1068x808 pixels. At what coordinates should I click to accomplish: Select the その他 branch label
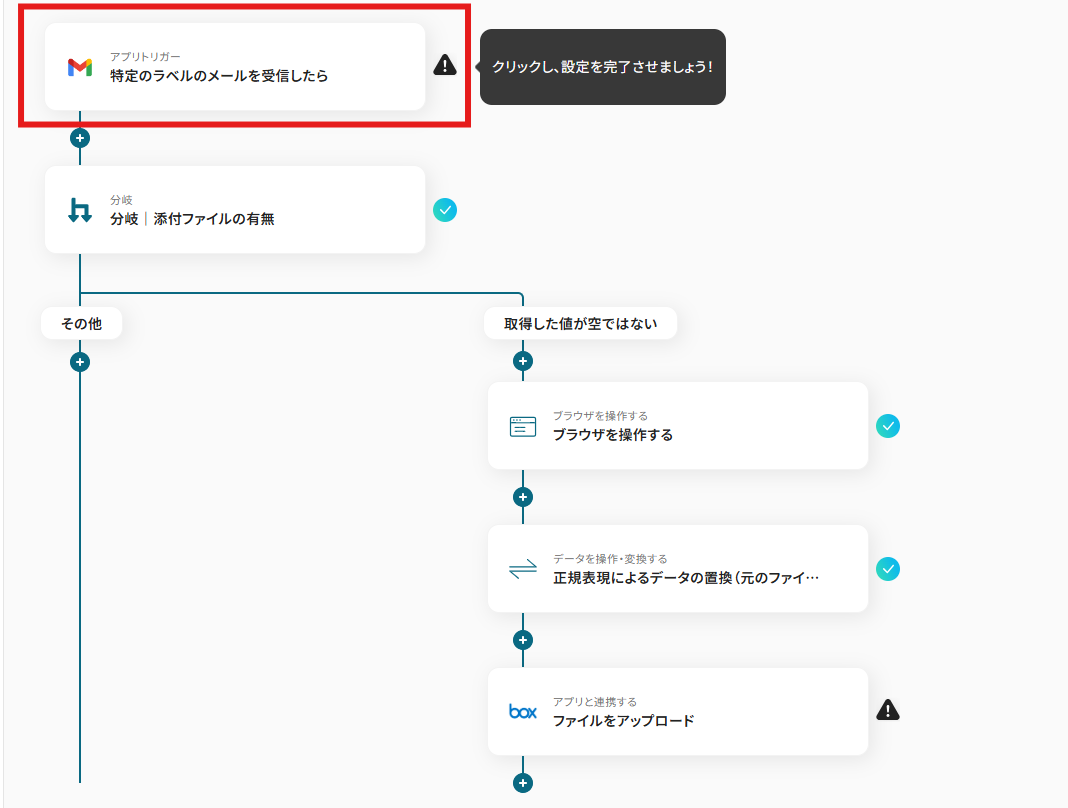pyautogui.click(x=82, y=324)
